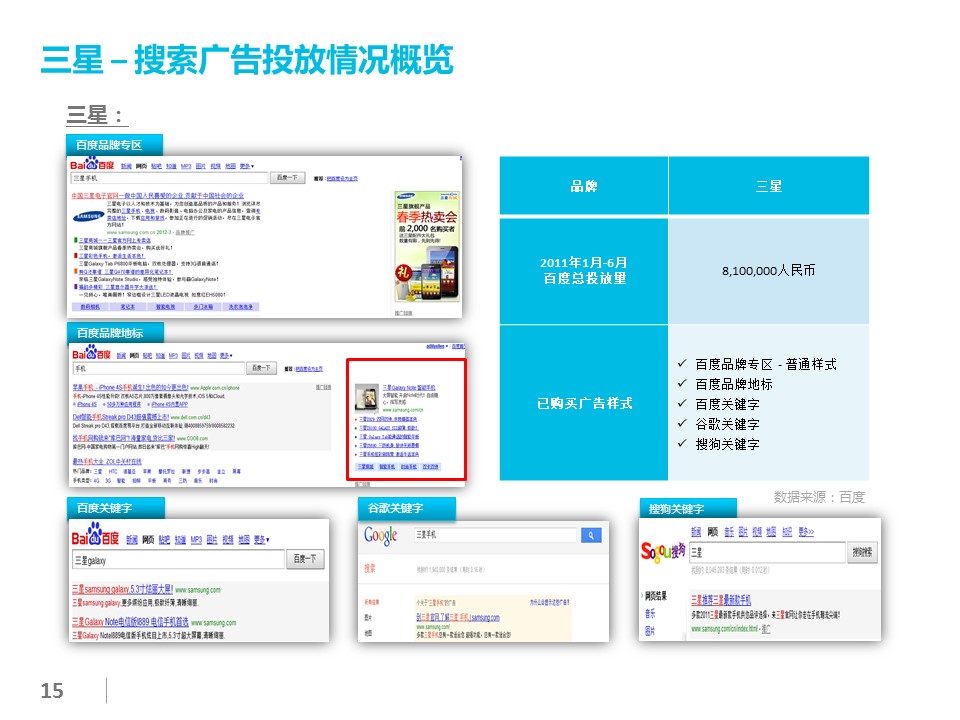Click the Sogou logo in 搜狗关键字 screenshot

tap(662, 550)
